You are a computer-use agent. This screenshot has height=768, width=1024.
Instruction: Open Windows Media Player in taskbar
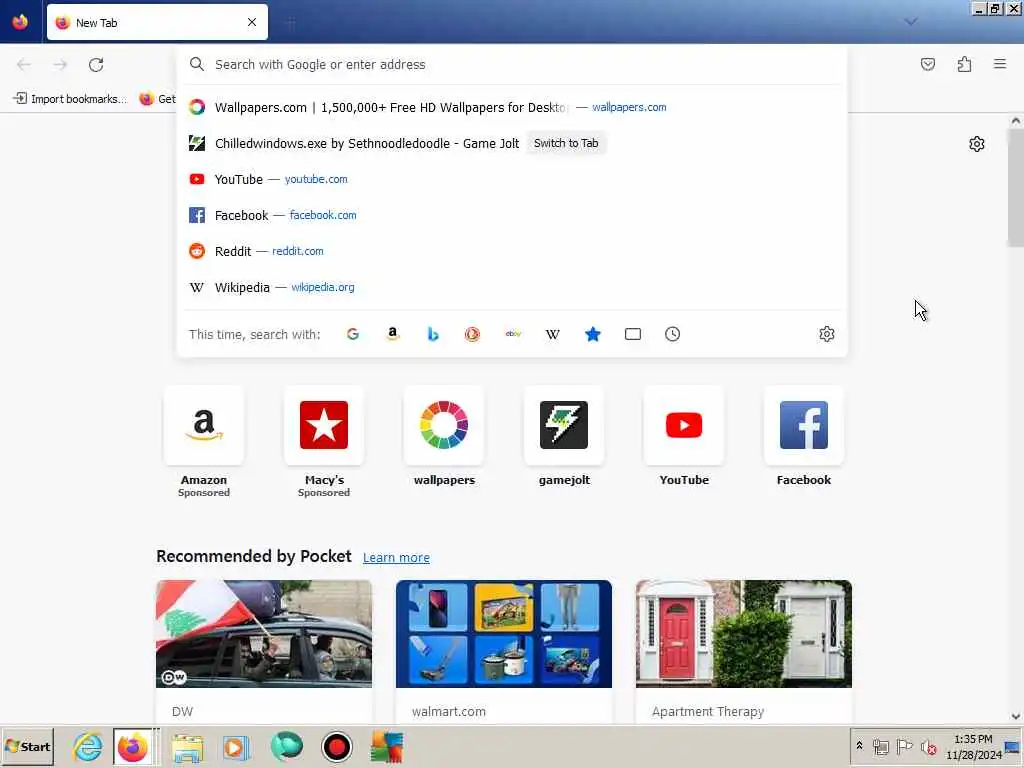(236, 746)
